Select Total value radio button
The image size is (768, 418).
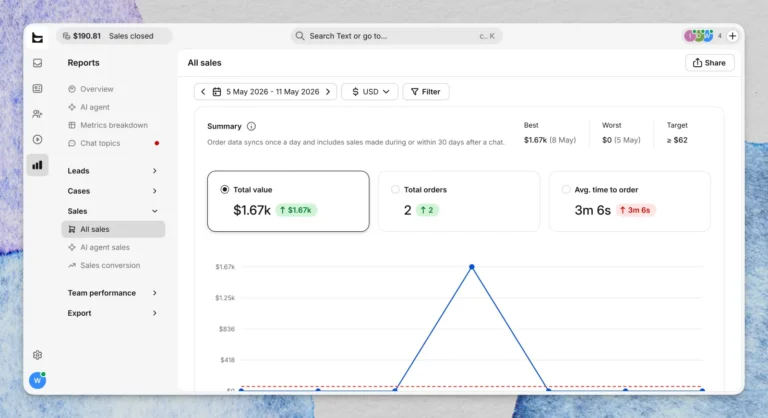coord(224,190)
